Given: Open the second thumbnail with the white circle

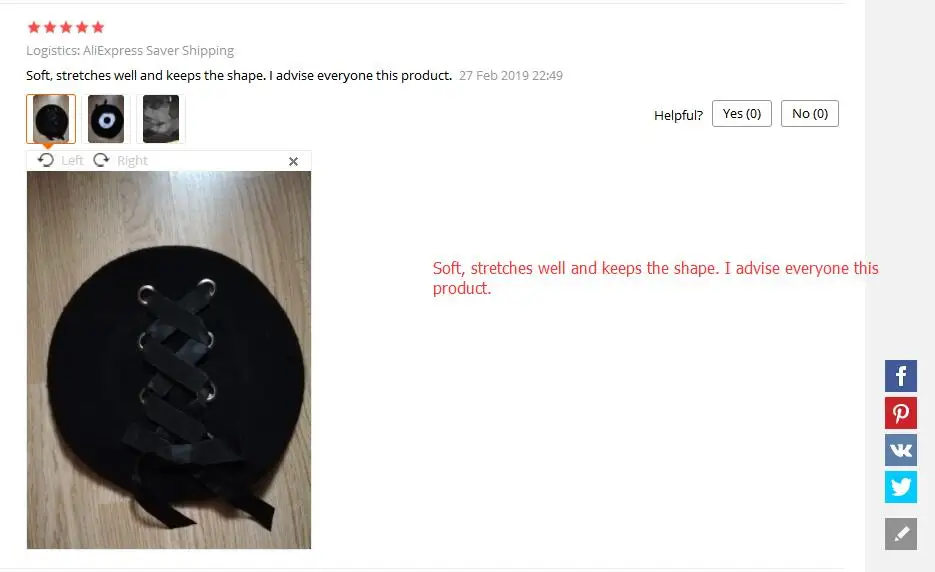Looking at the screenshot, I should pos(106,119).
